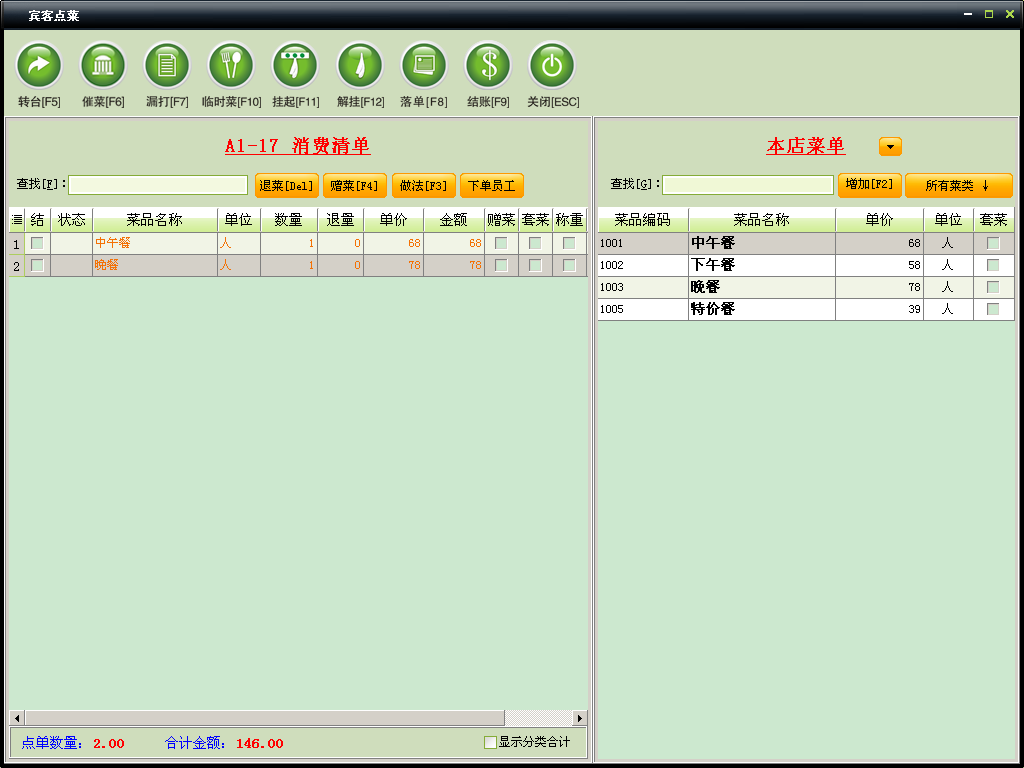Click the 数量 column header
The image size is (1024, 768).
[x=289, y=220]
